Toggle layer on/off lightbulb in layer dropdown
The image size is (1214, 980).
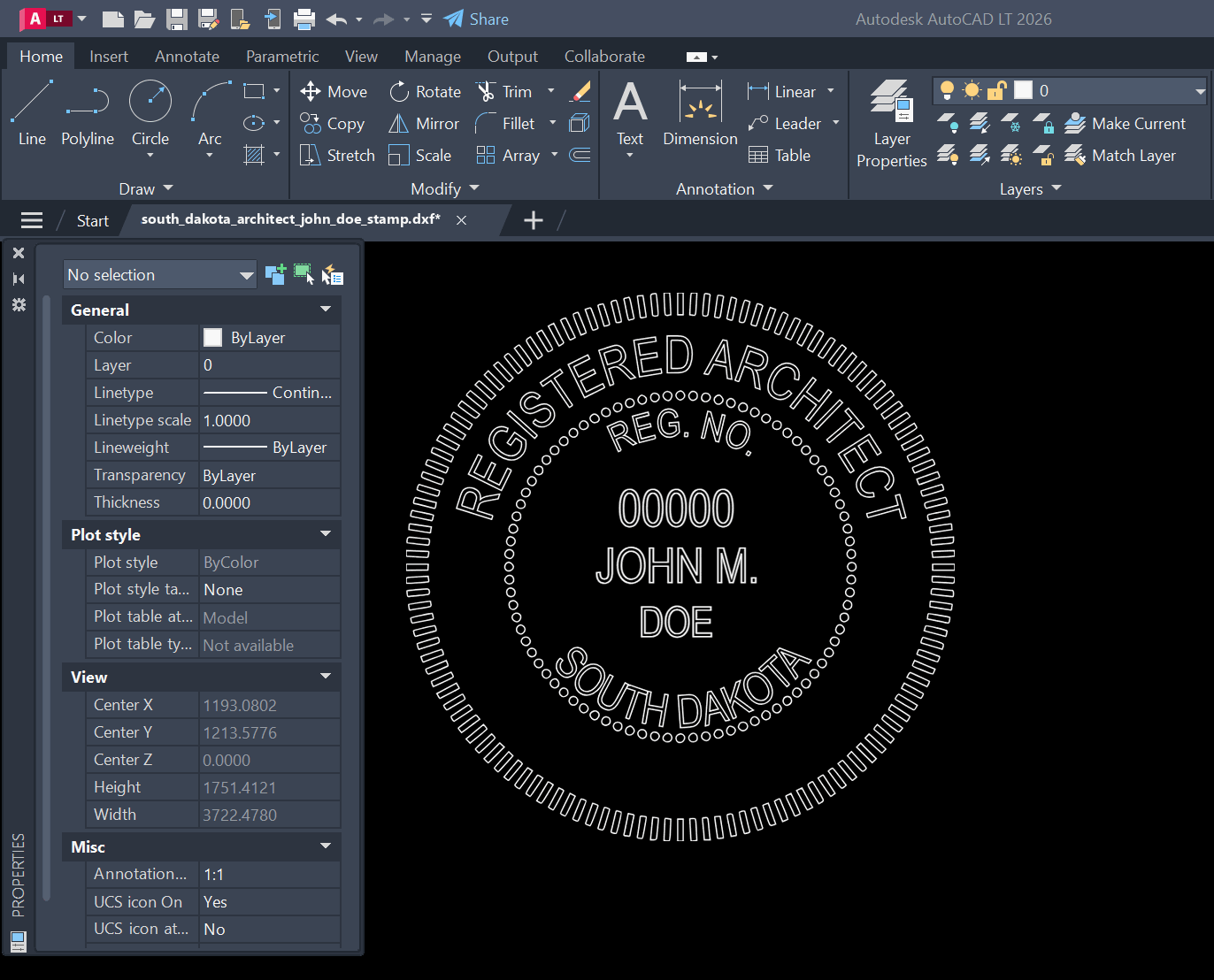pyautogui.click(x=947, y=90)
